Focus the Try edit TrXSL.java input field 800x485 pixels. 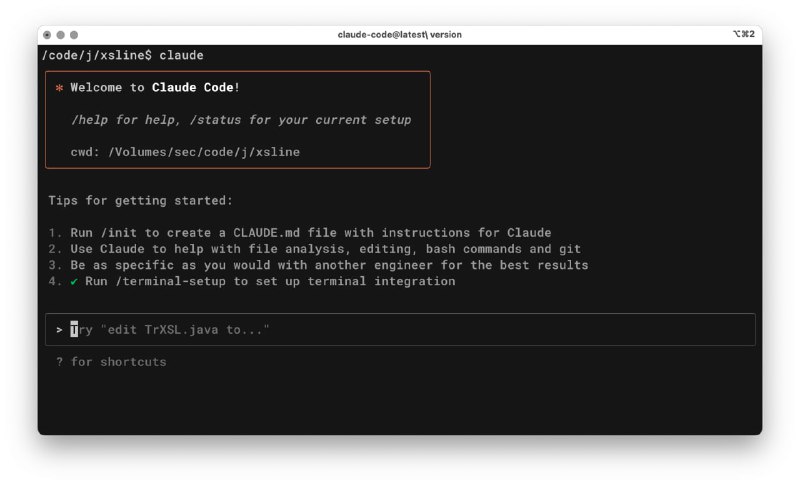400,329
